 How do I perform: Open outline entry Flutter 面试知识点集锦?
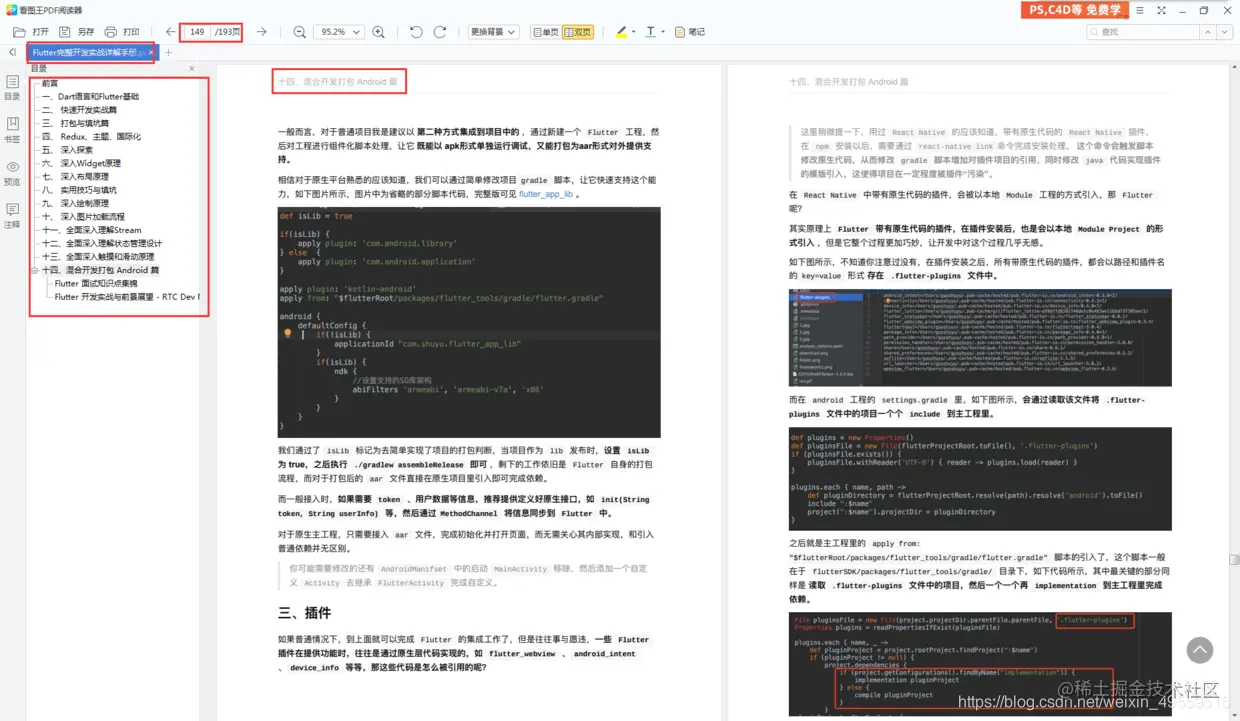pos(96,283)
